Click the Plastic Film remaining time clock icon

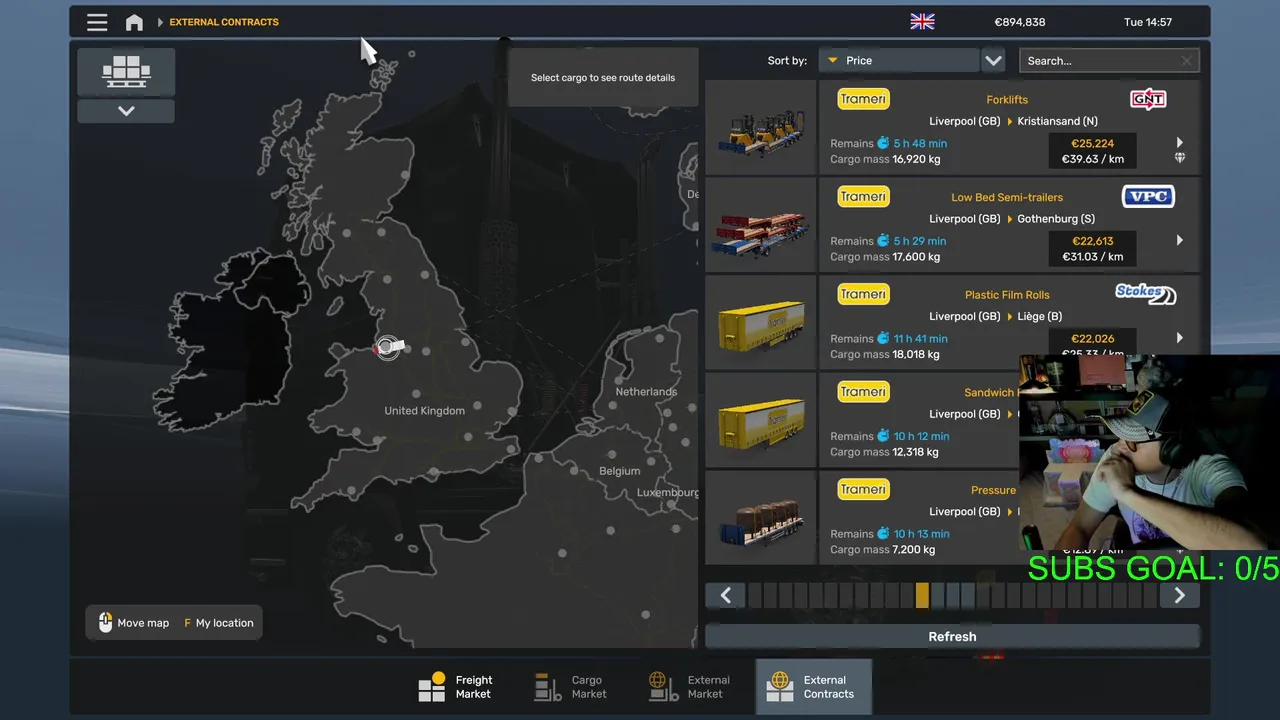coord(883,338)
